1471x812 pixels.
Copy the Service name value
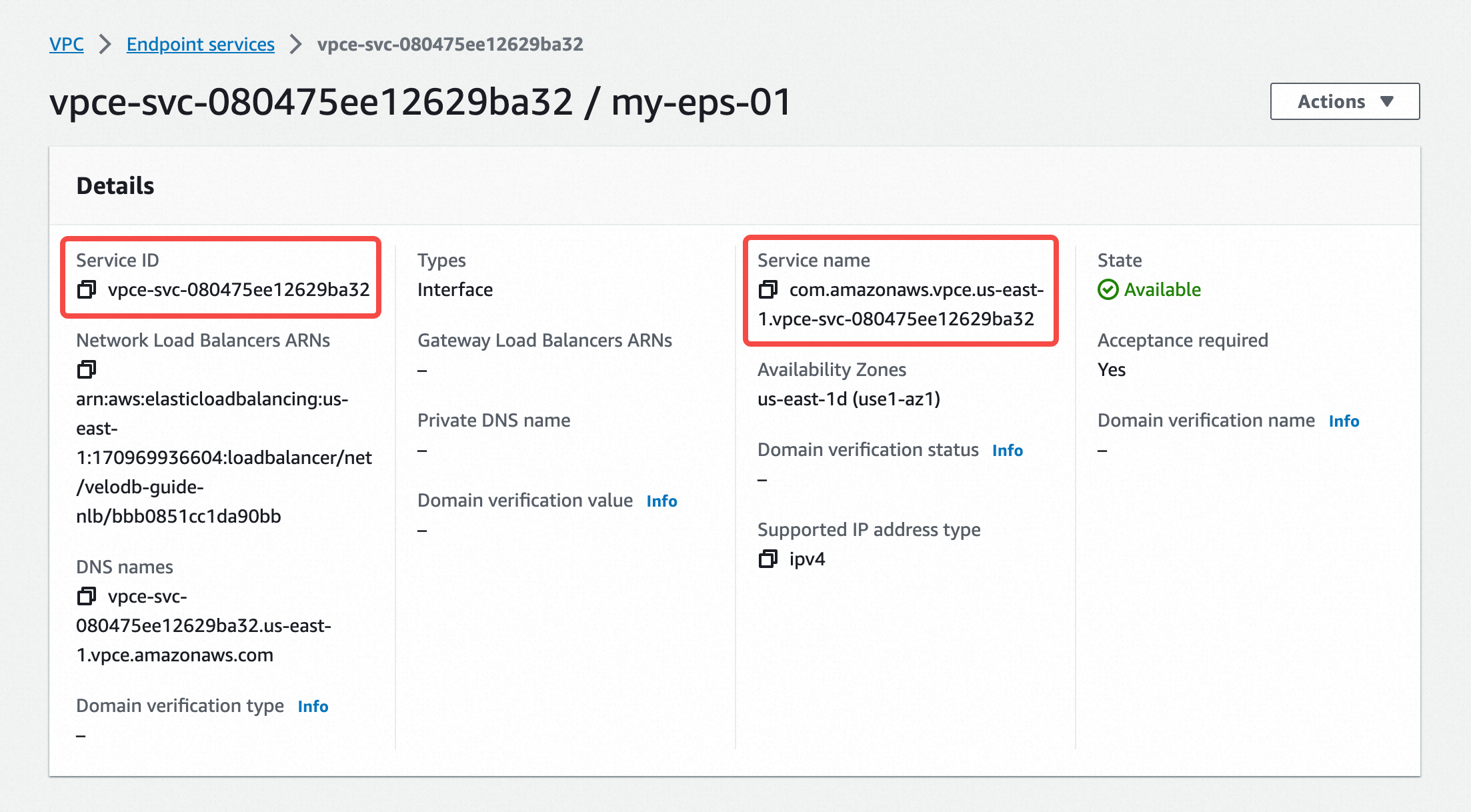pyautogui.click(x=770, y=290)
